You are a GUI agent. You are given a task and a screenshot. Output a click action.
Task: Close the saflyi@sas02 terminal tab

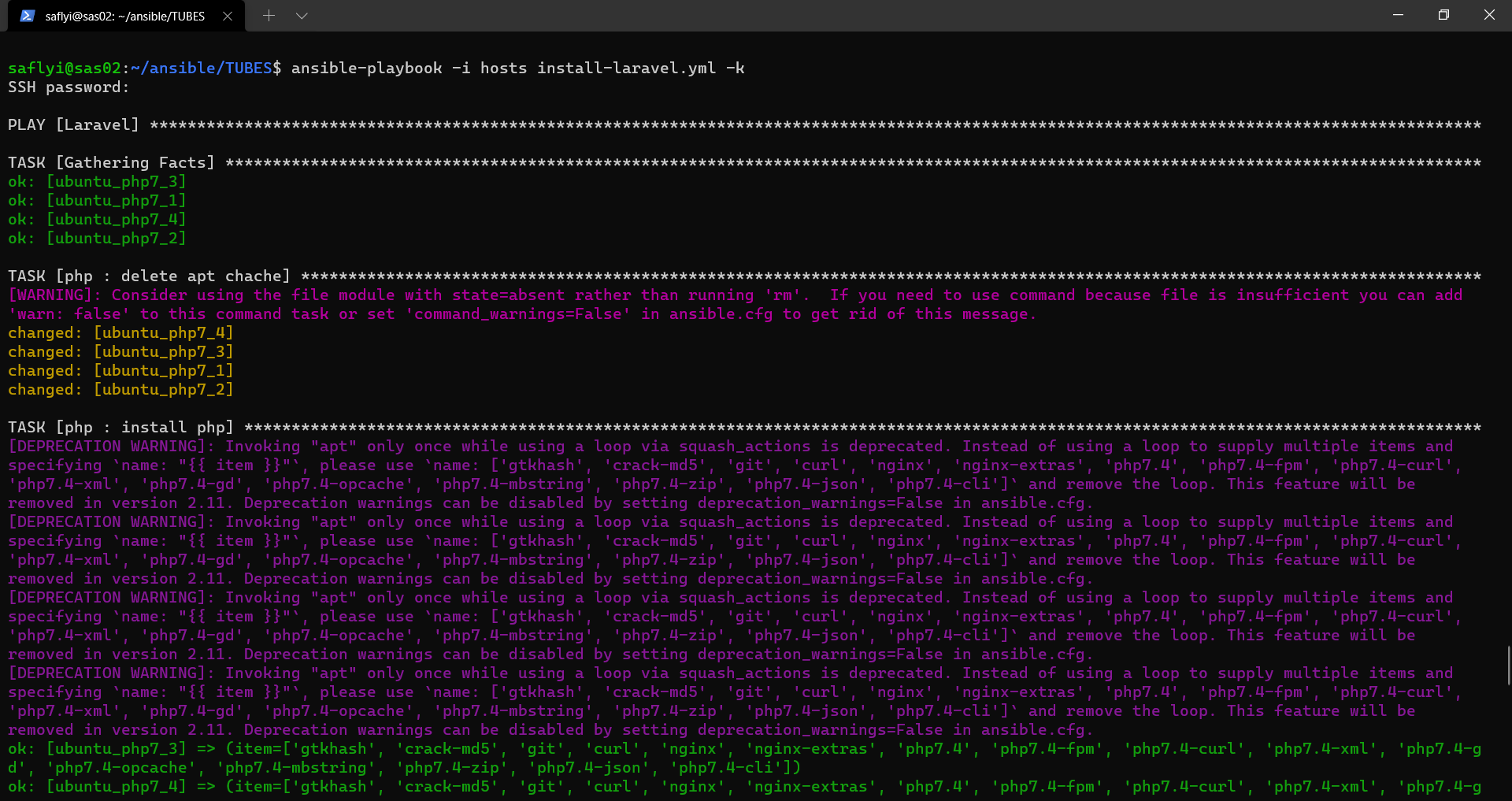click(x=228, y=16)
